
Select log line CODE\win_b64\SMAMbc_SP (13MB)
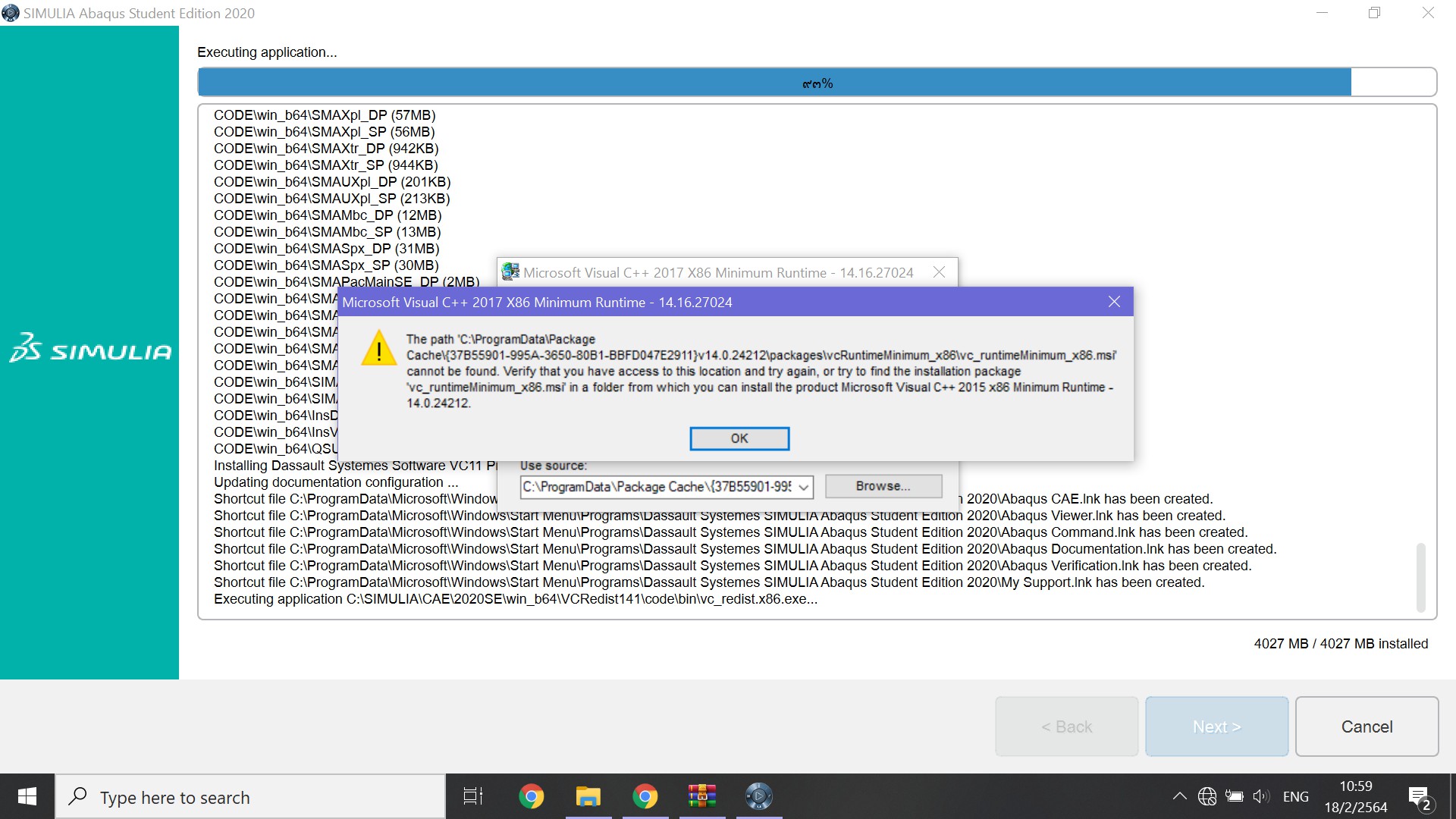tap(327, 232)
